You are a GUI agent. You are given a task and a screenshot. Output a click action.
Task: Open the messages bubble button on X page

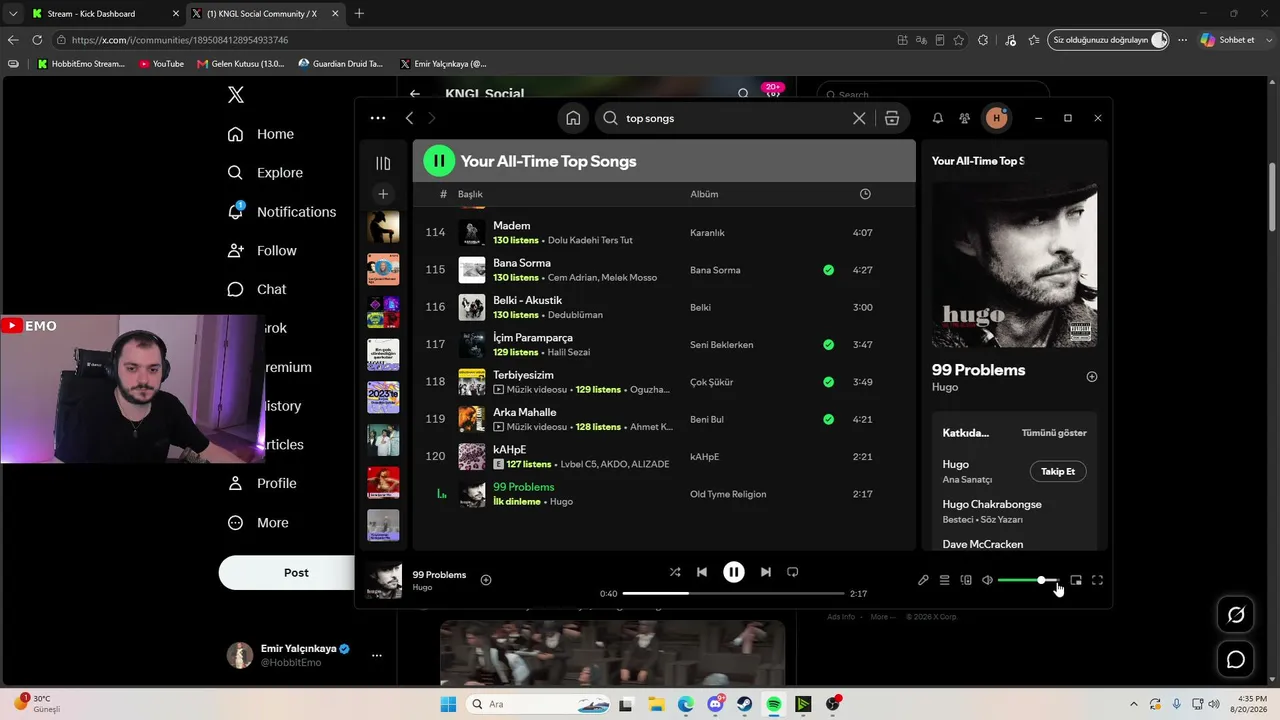(1236, 660)
